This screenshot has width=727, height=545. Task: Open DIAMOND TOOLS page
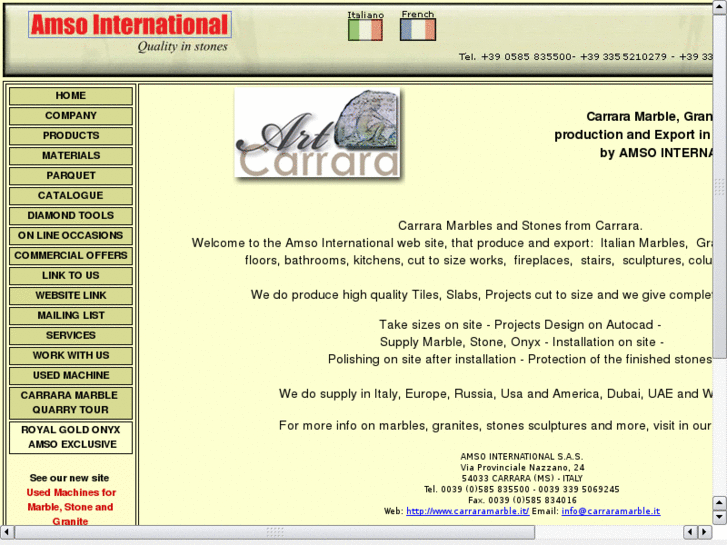pos(71,215)
